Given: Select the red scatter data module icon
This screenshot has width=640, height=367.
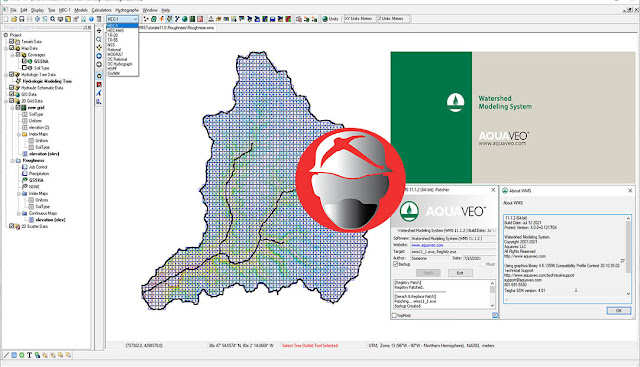Looking at the screenshot, I should [200, 19].
